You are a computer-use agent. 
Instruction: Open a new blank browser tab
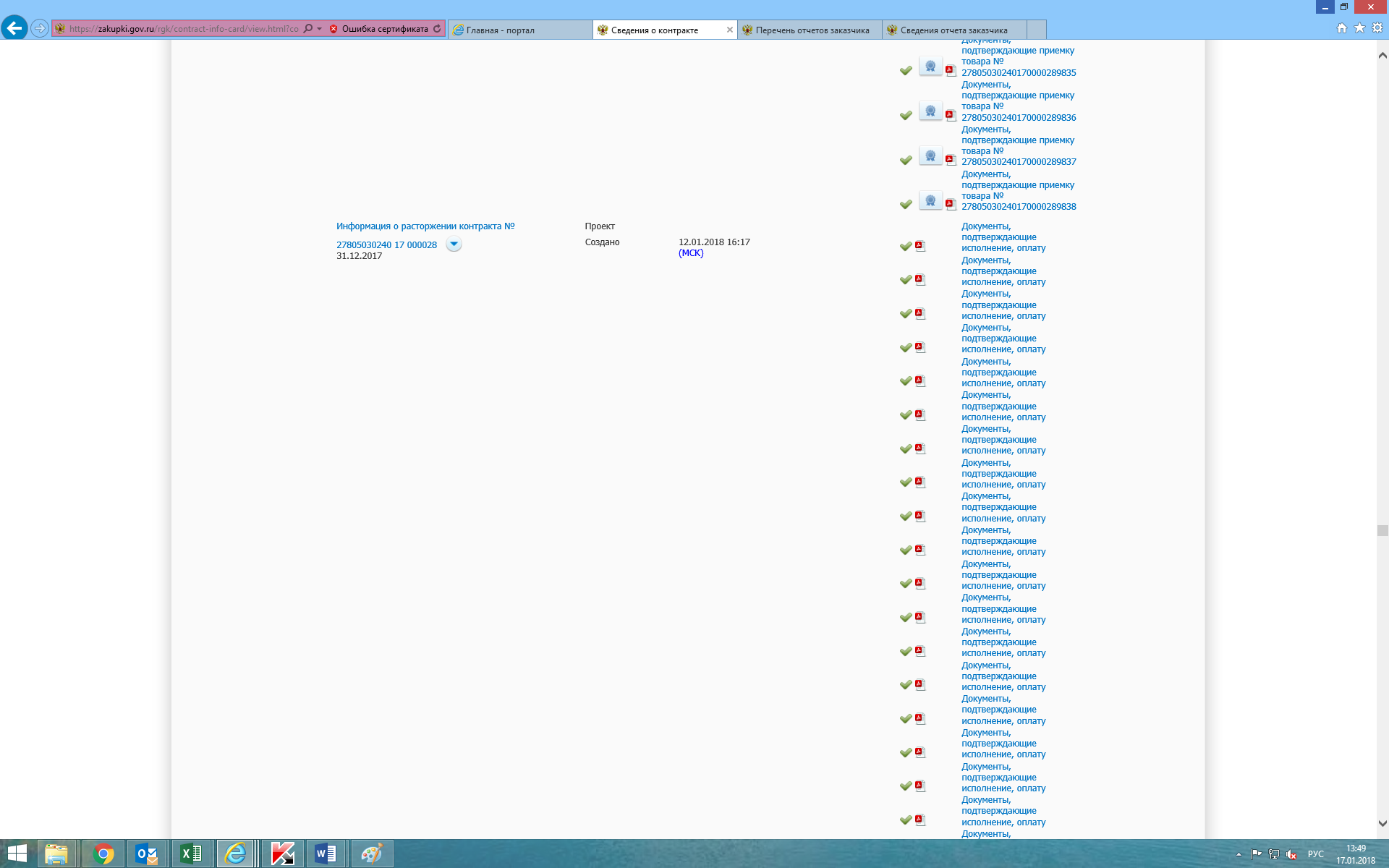[x=1037, y=30]
